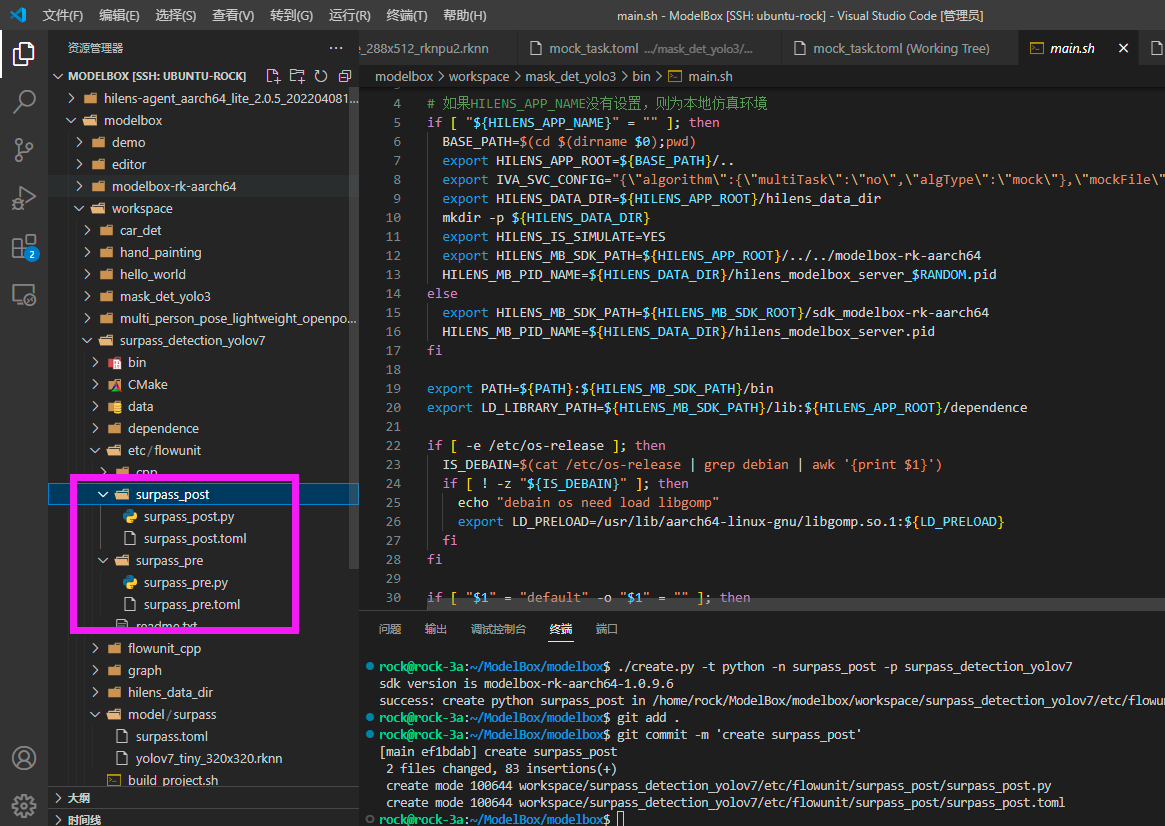Click New File icon in explorer header
The width and height of the screenshot is (1165, 826).
click(x=272, y=76)
